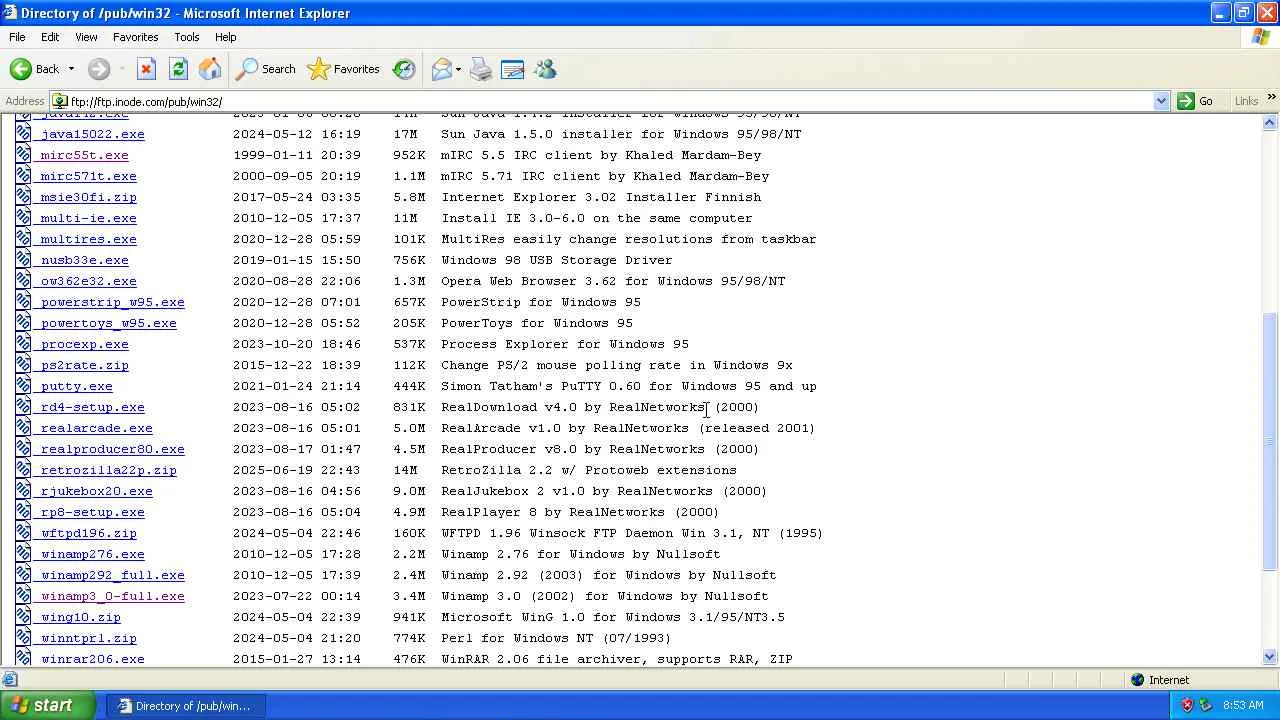Image resolution: width=1280 pixels, height=720 pixels.
Task: Open the View menu
Action: pos(86,37)
